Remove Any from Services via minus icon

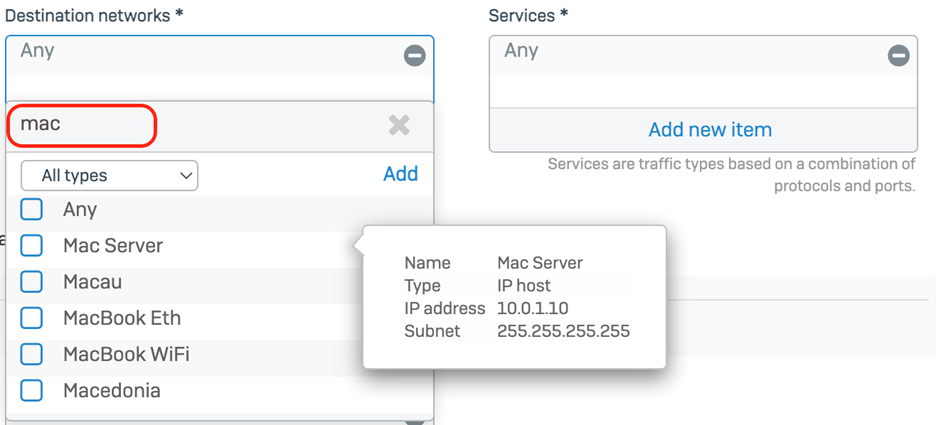898,56
